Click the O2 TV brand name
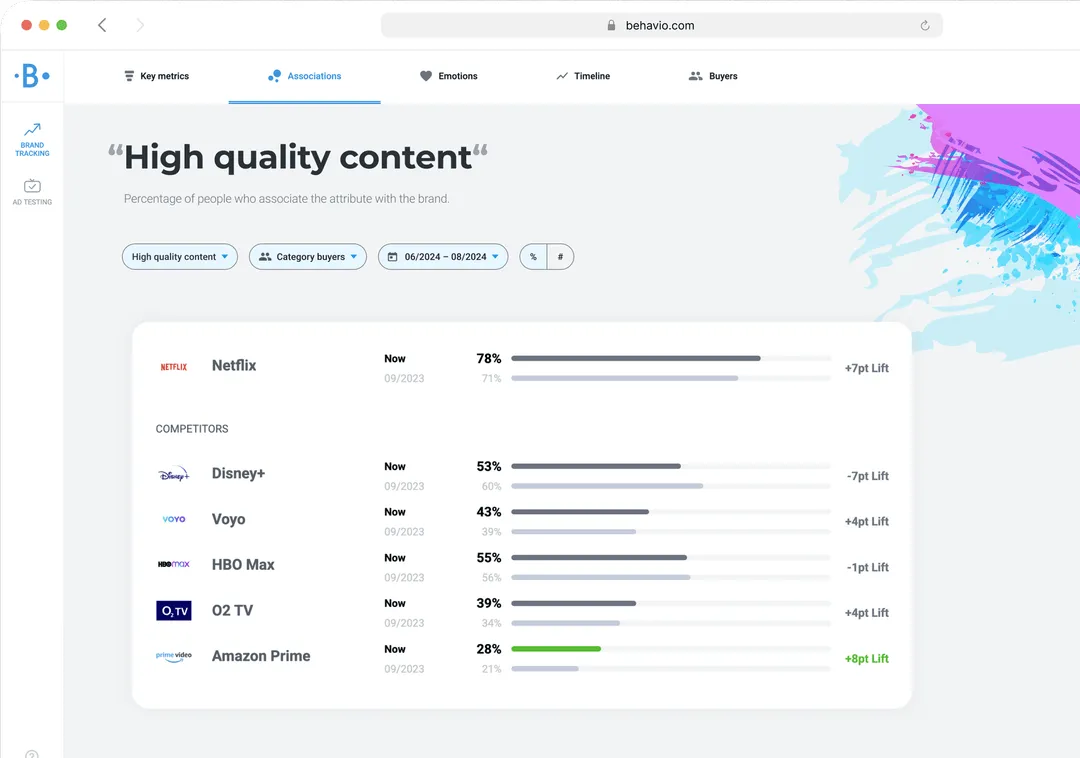This screenshot has height=758, width=1080. pyautogui.click(x=232, y=611)
